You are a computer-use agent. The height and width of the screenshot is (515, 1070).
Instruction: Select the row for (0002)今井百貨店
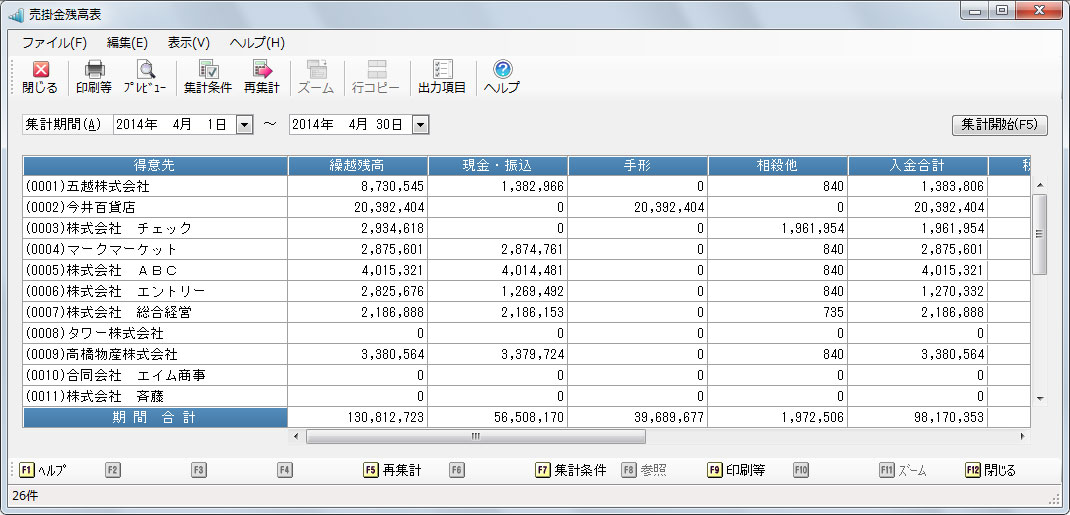(155, 207)
